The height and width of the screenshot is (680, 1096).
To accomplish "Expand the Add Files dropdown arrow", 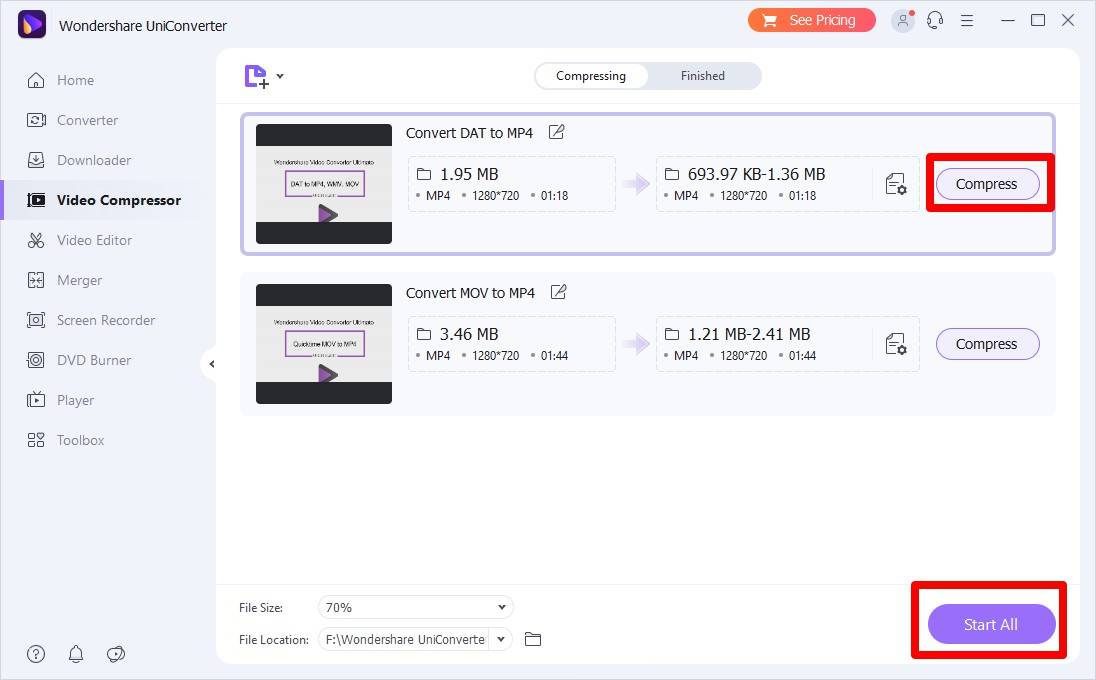I will [x=280, y=75].
